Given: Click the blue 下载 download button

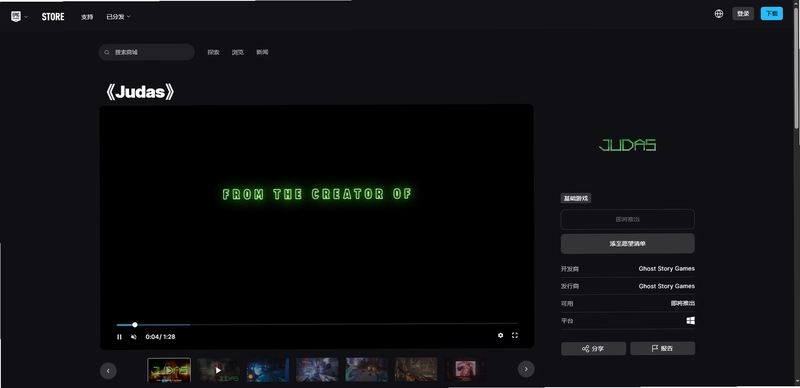Looking at the screenshot, I should coord(771,14).
